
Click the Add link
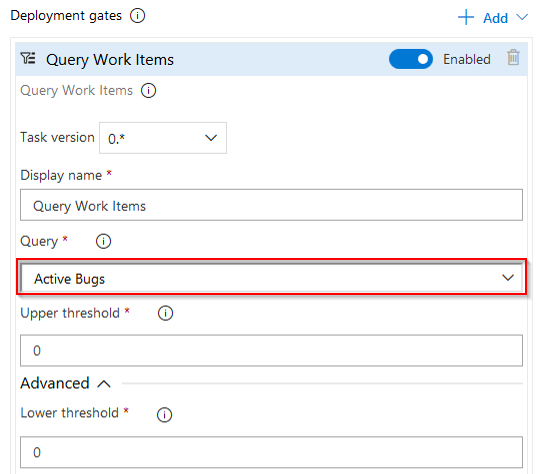click(495, 18)
